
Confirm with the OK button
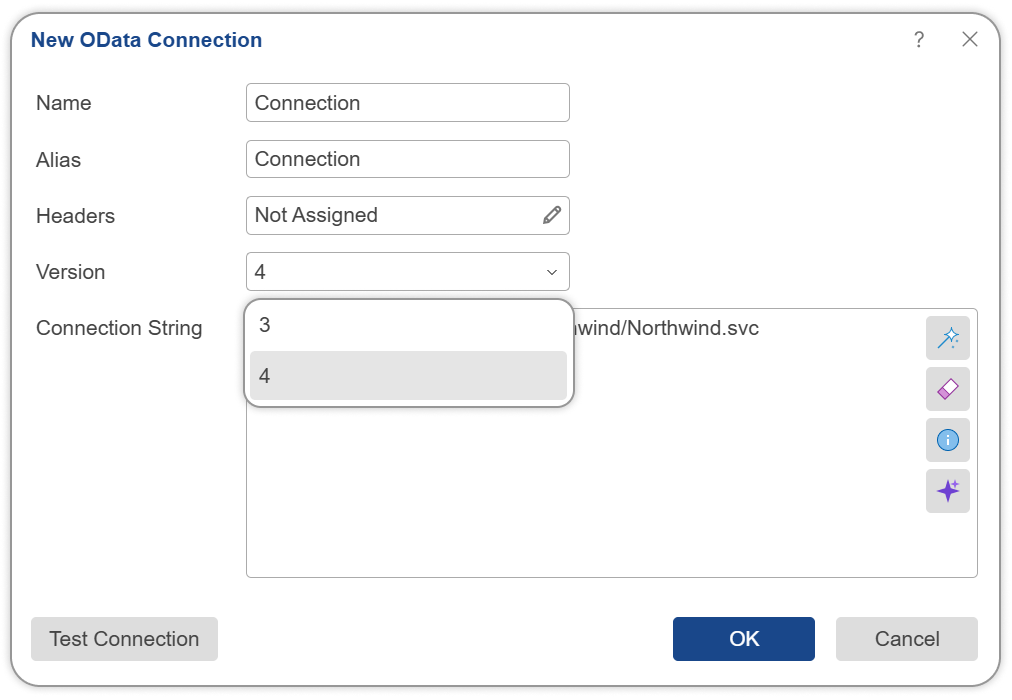(x=744, y=639)
